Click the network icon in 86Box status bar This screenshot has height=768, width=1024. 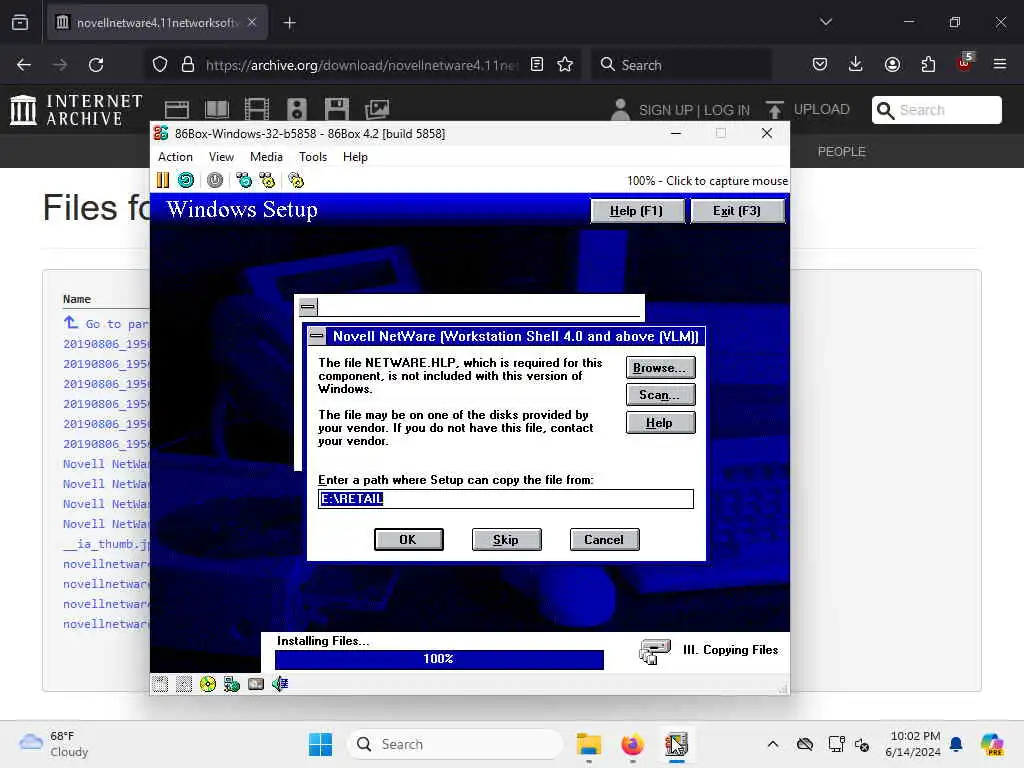pos(231,684)
